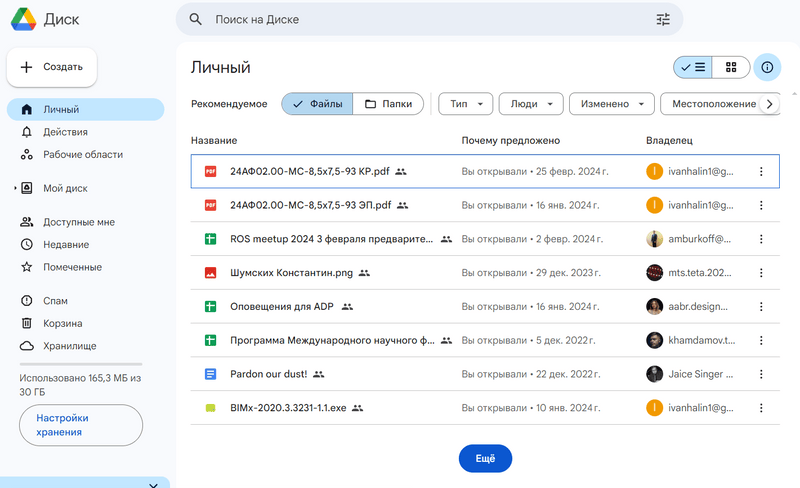Switch to grid view layout

(x=731, y=67)
